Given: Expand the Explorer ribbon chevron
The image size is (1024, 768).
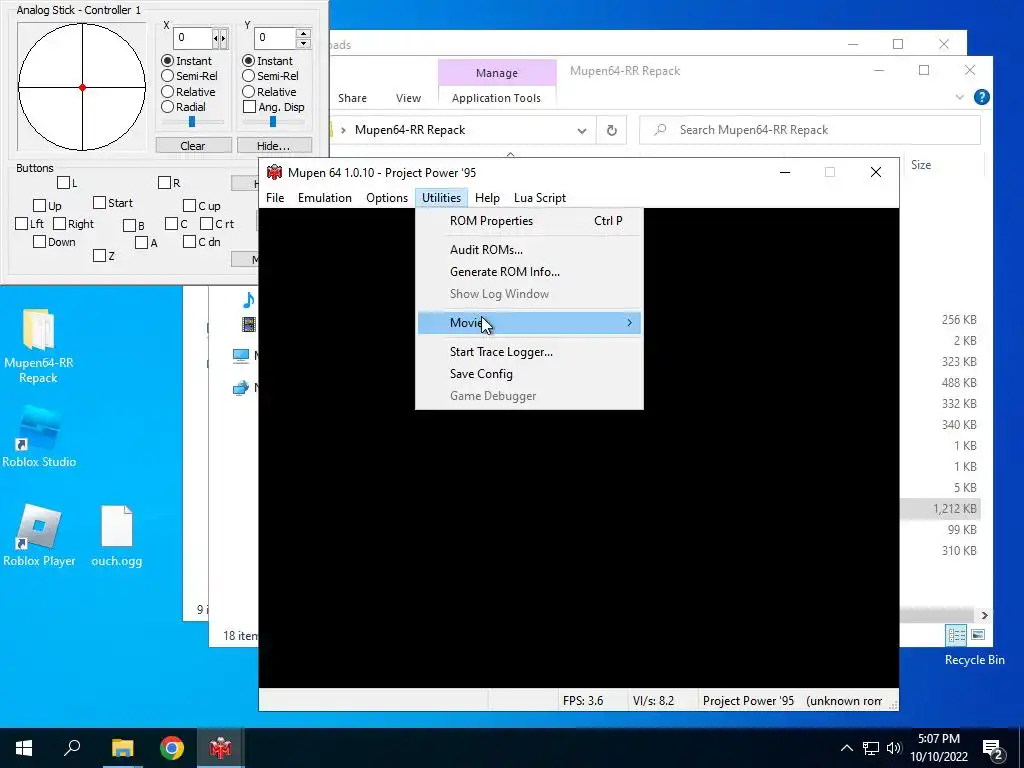Looking at the screenshot, I should (959, 97).
